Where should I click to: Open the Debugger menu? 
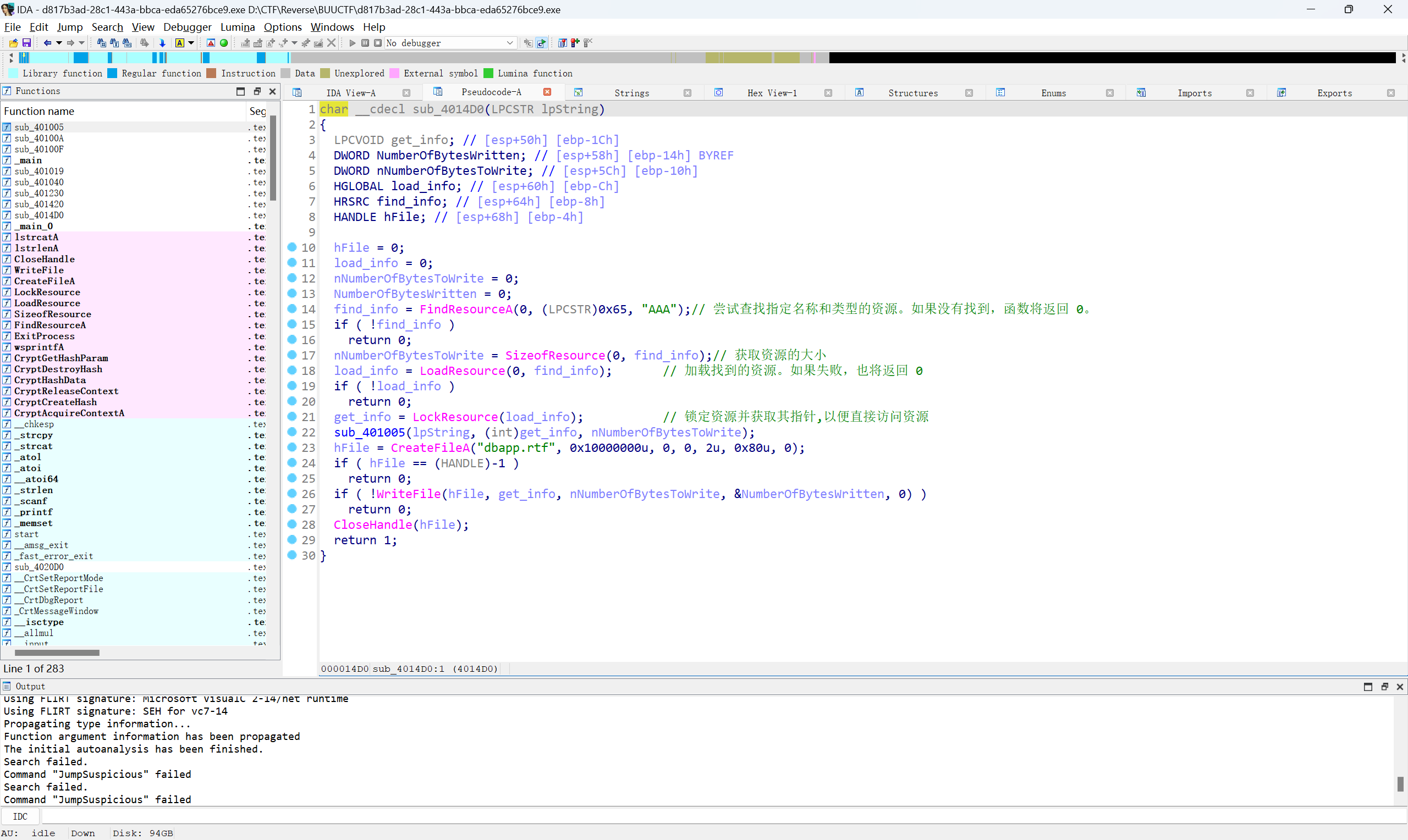point(187,26)
